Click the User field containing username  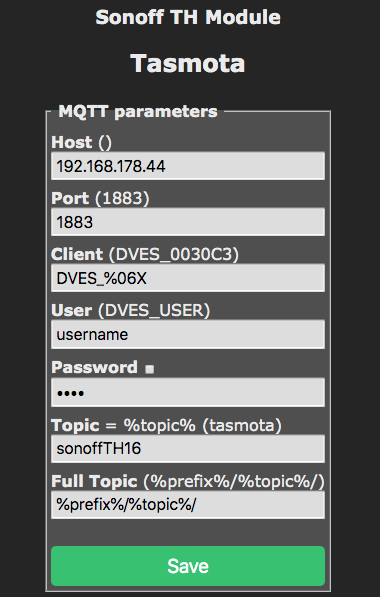pyautogui.click(x=188, y=334)
